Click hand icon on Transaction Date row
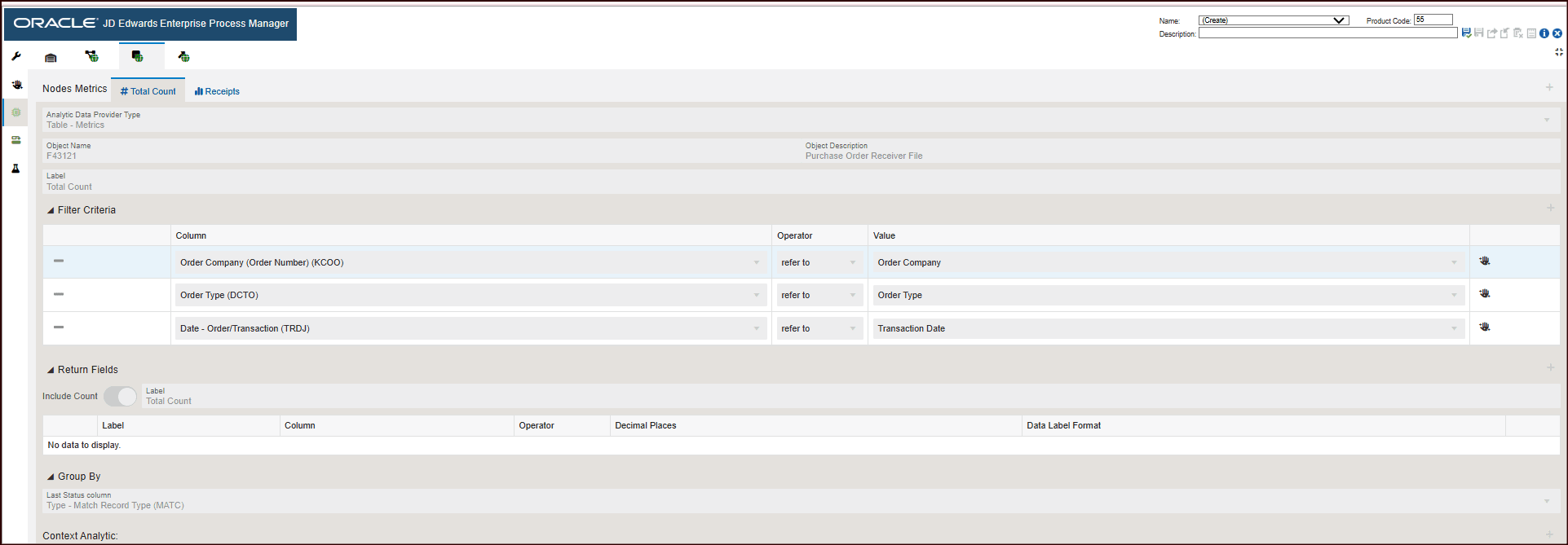Viewport: 1568px width, 545px height. [1485, 327]
